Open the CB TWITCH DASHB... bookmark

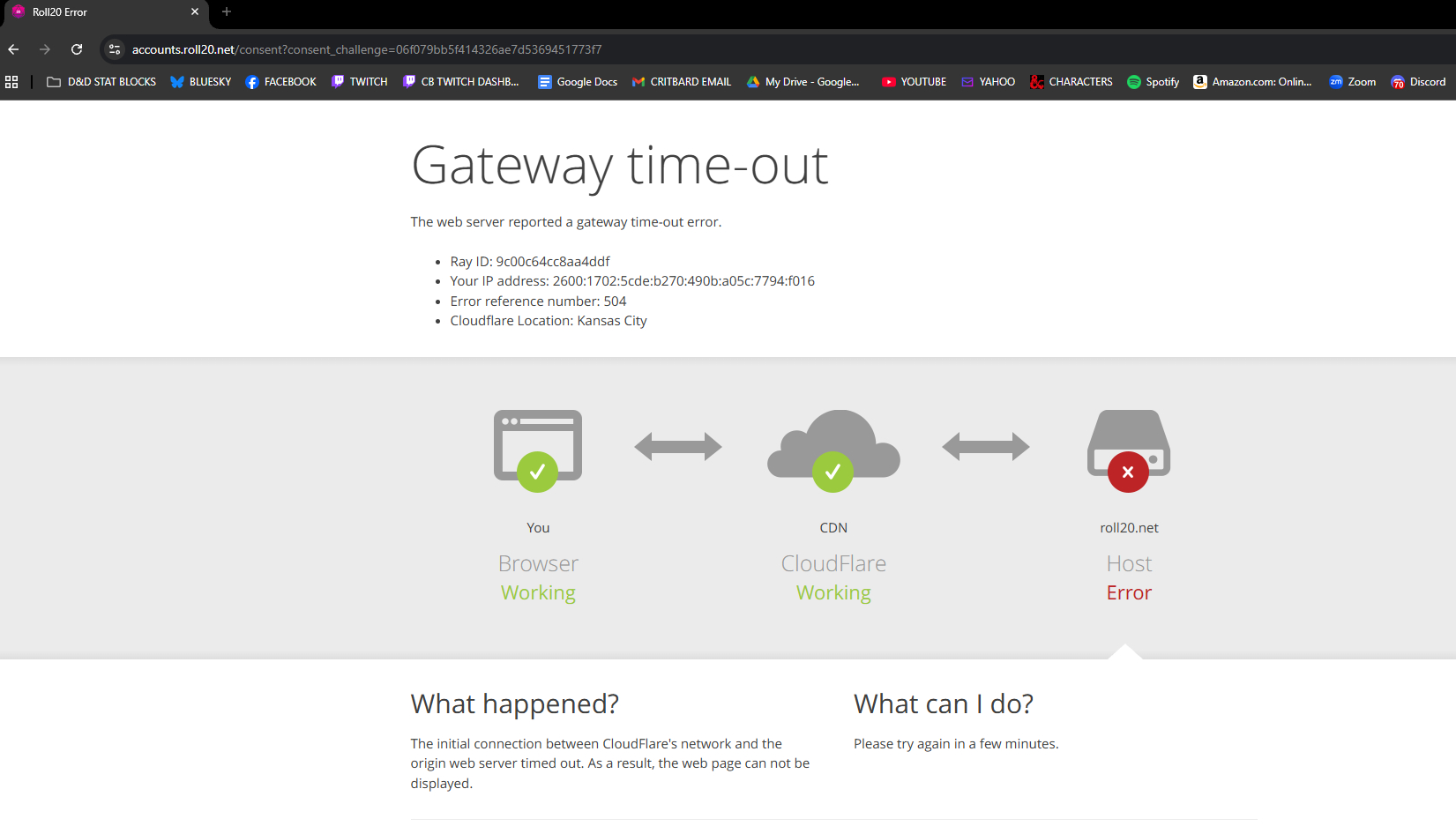460,82
